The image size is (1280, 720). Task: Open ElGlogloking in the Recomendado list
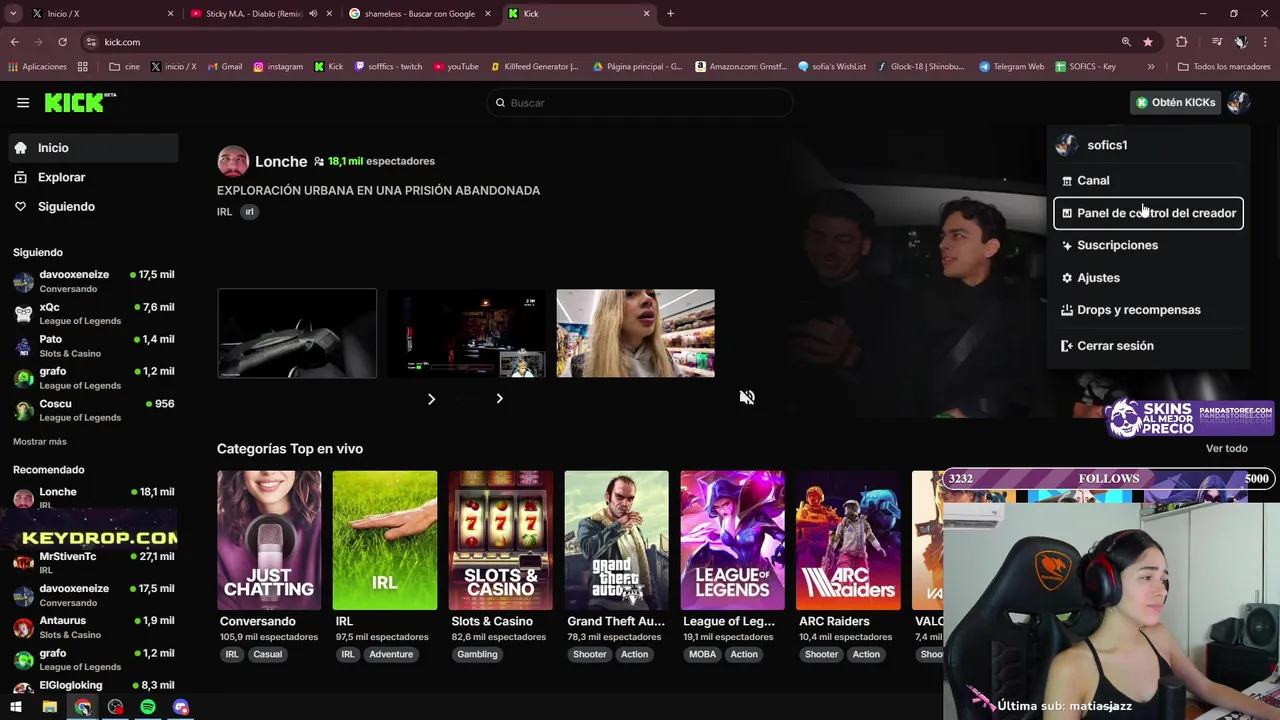point(93,686)
